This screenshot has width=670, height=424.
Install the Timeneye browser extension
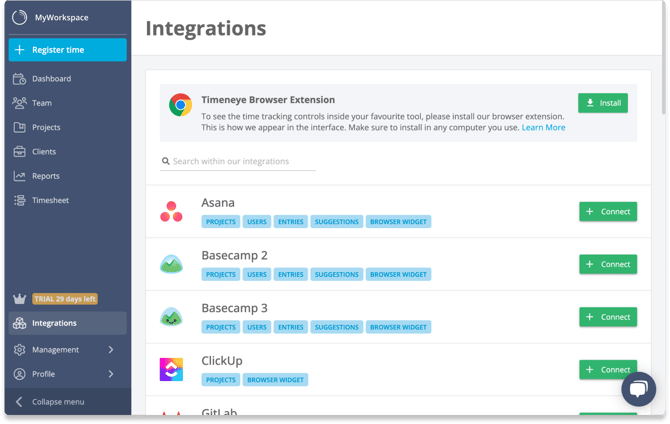click(602, 103)
